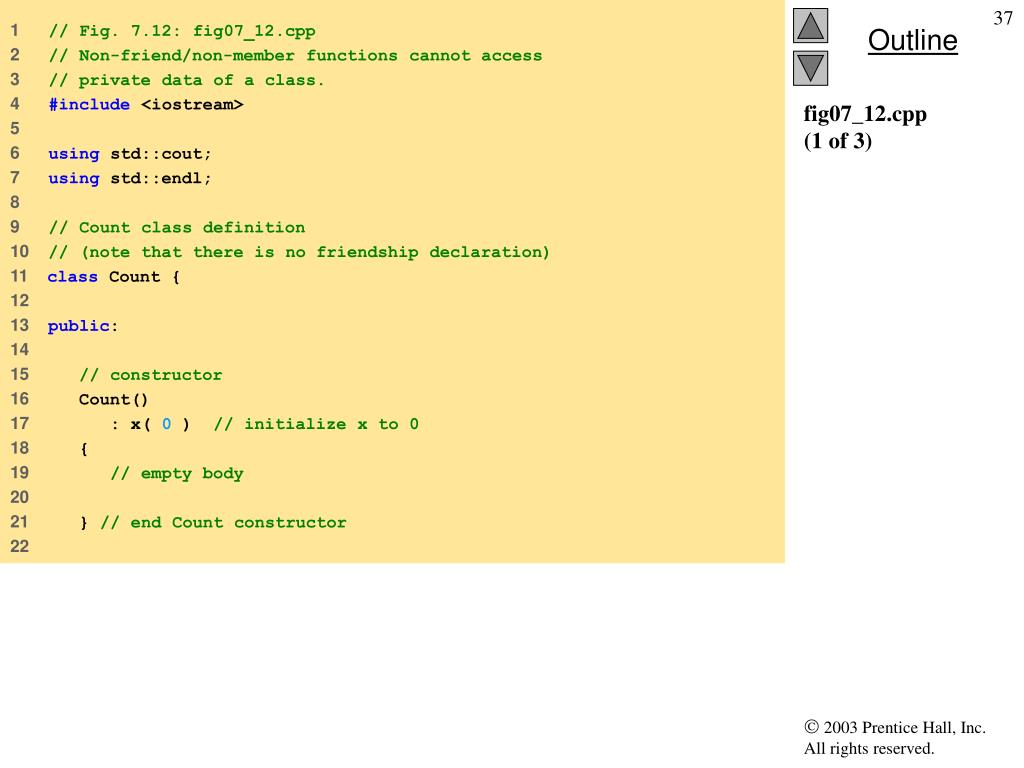Click the 'using std::cout;' line
Image resolution: width=1024 pixels, height=768 pixels.
click(x=129, y=154)
